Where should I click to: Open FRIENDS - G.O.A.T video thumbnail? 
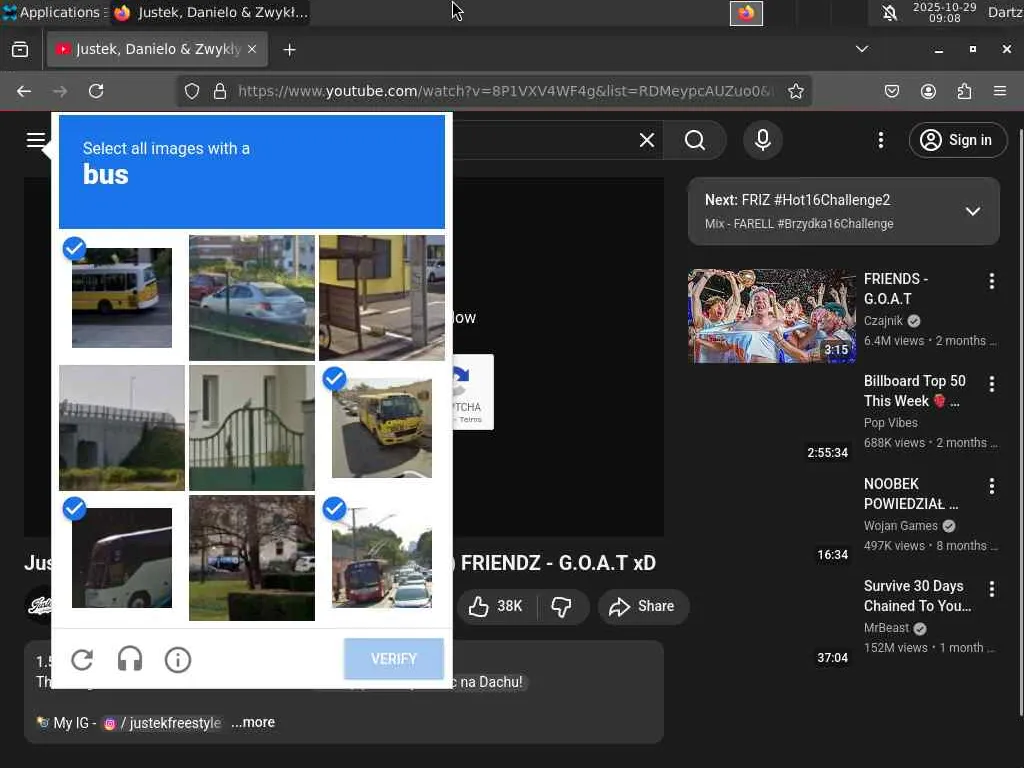[x=771, y=316]
